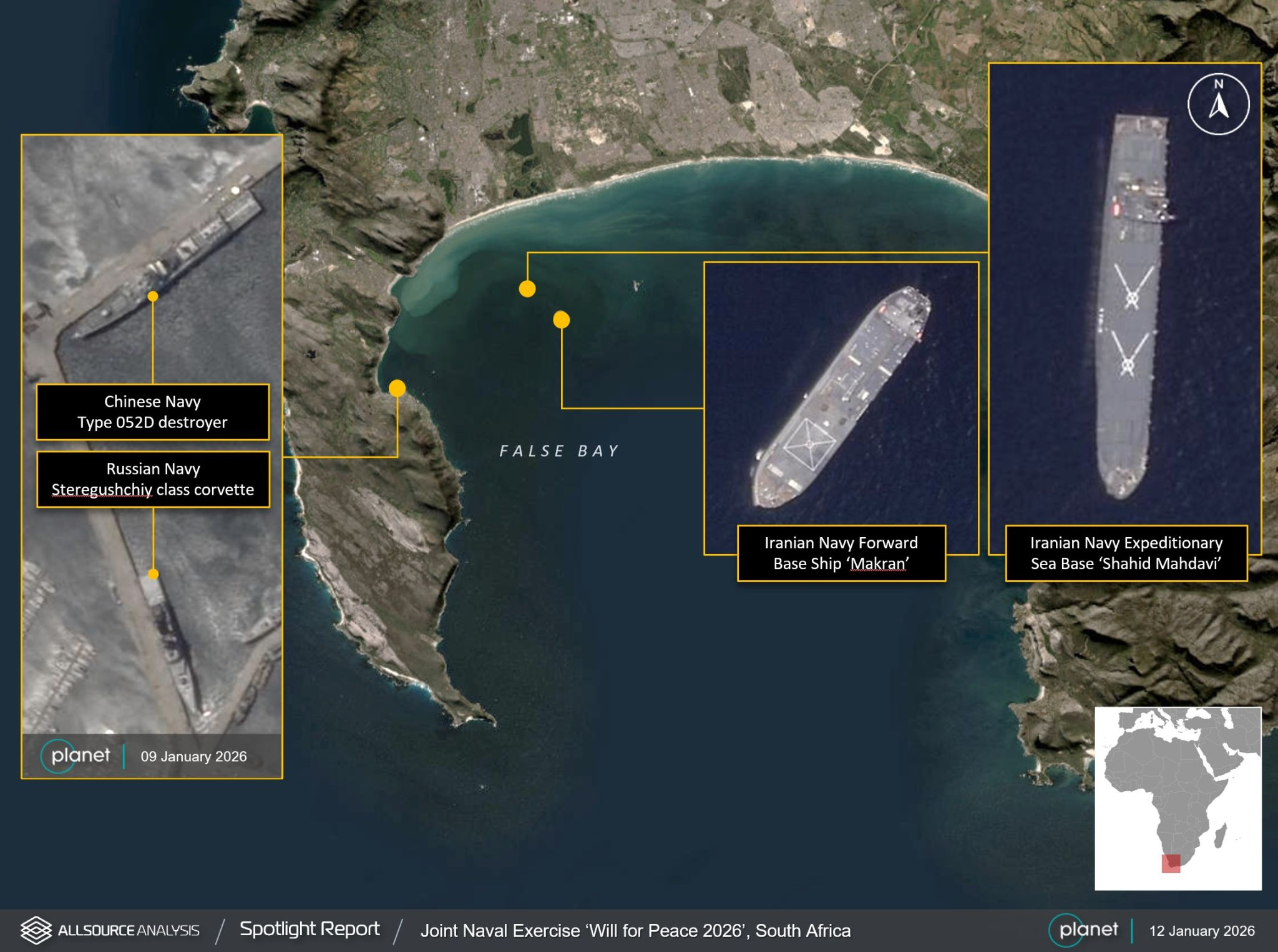The image size is (1278, 952).
Task: Click the Iranian Navy Forward Base Ship Makran label
Action: point(841,553)
